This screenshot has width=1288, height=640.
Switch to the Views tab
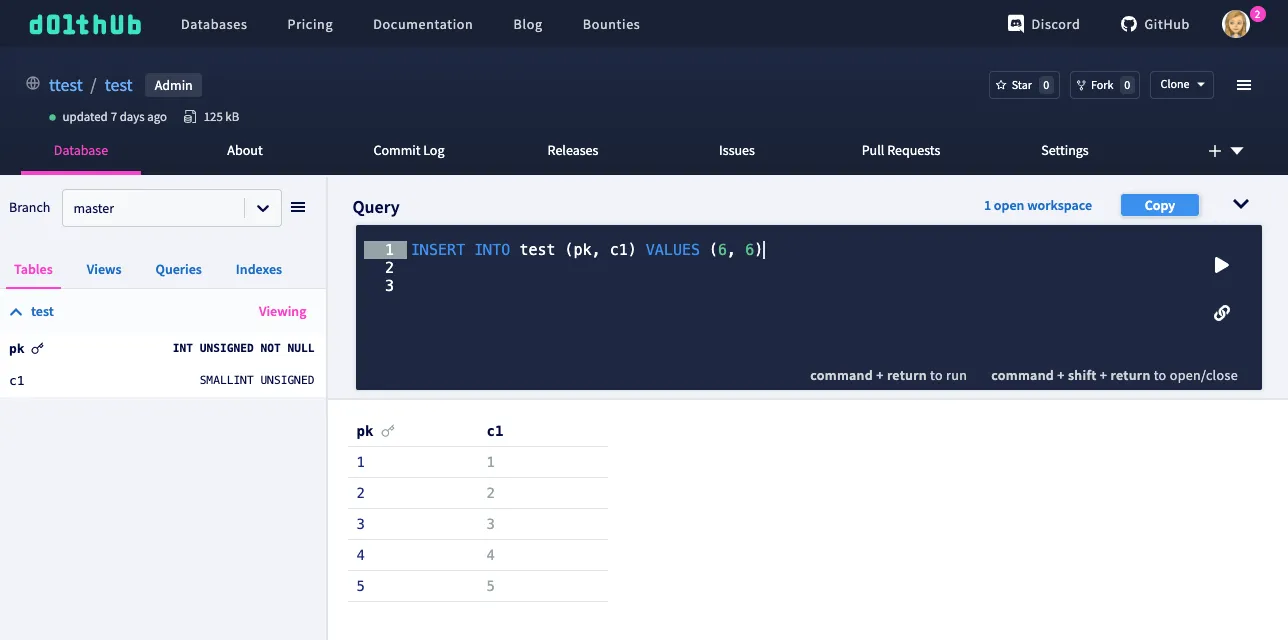[x=104, y=269]
